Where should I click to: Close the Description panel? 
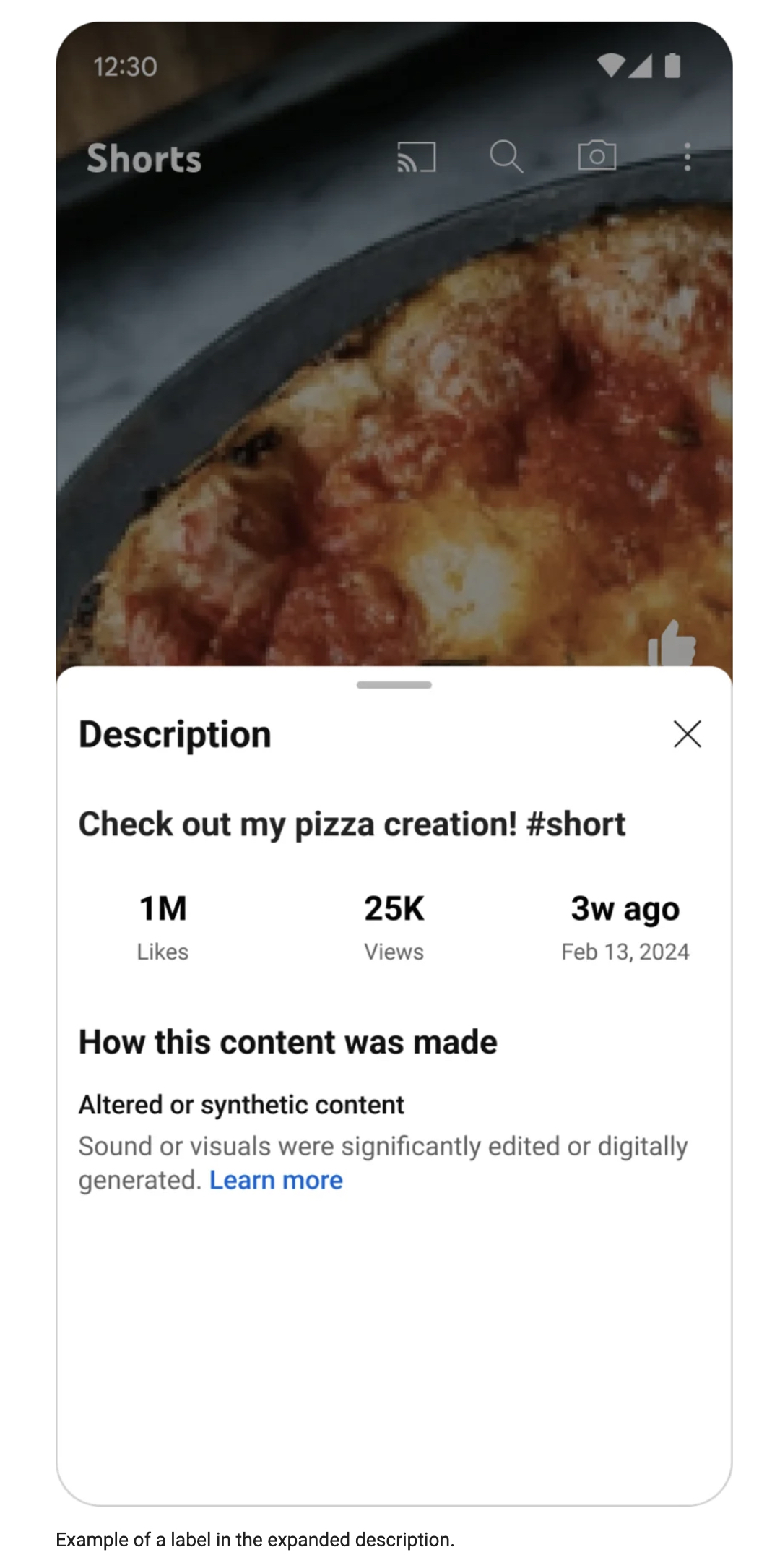[x=687, y=734]
